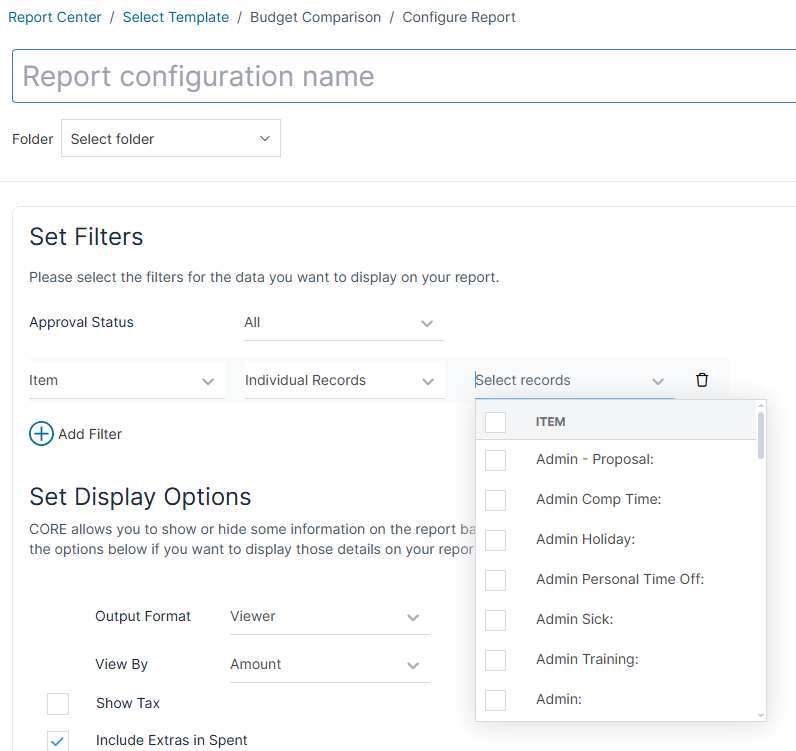Select the 'Admin Holiday:' row text
This screenshot has width=796, height=751.
586,539
